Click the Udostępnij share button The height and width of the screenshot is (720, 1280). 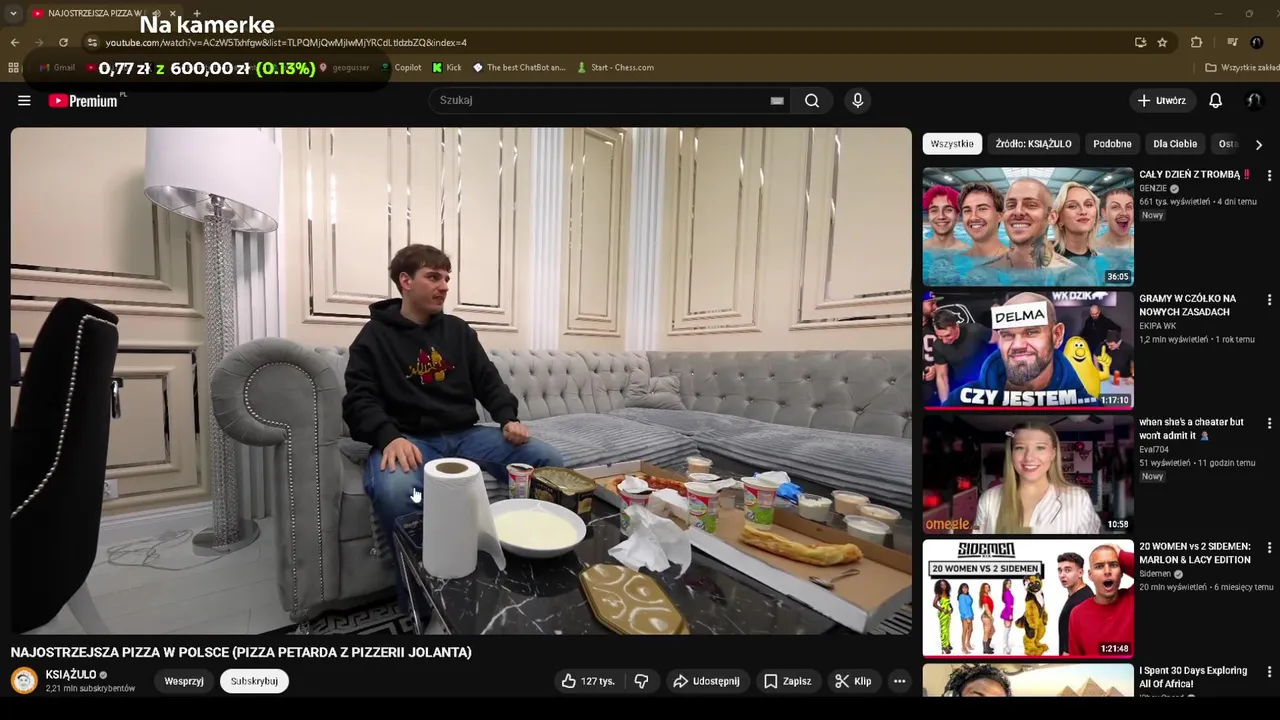tap(706, 681)
